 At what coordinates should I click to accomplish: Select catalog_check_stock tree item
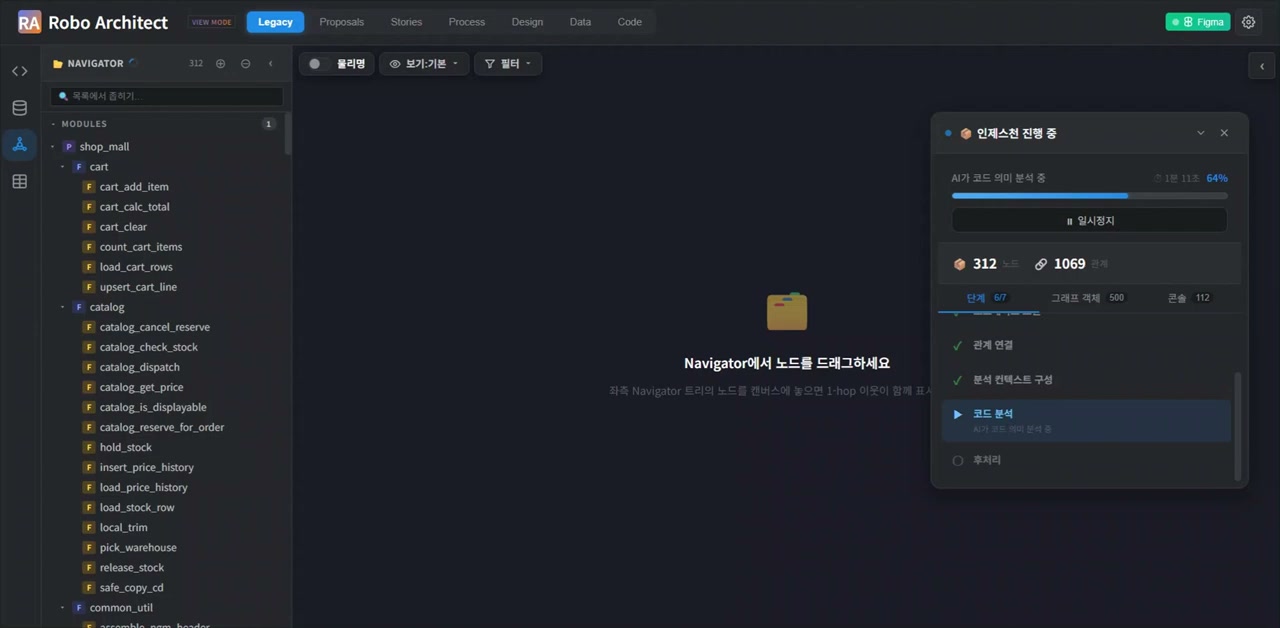[149, 347]
